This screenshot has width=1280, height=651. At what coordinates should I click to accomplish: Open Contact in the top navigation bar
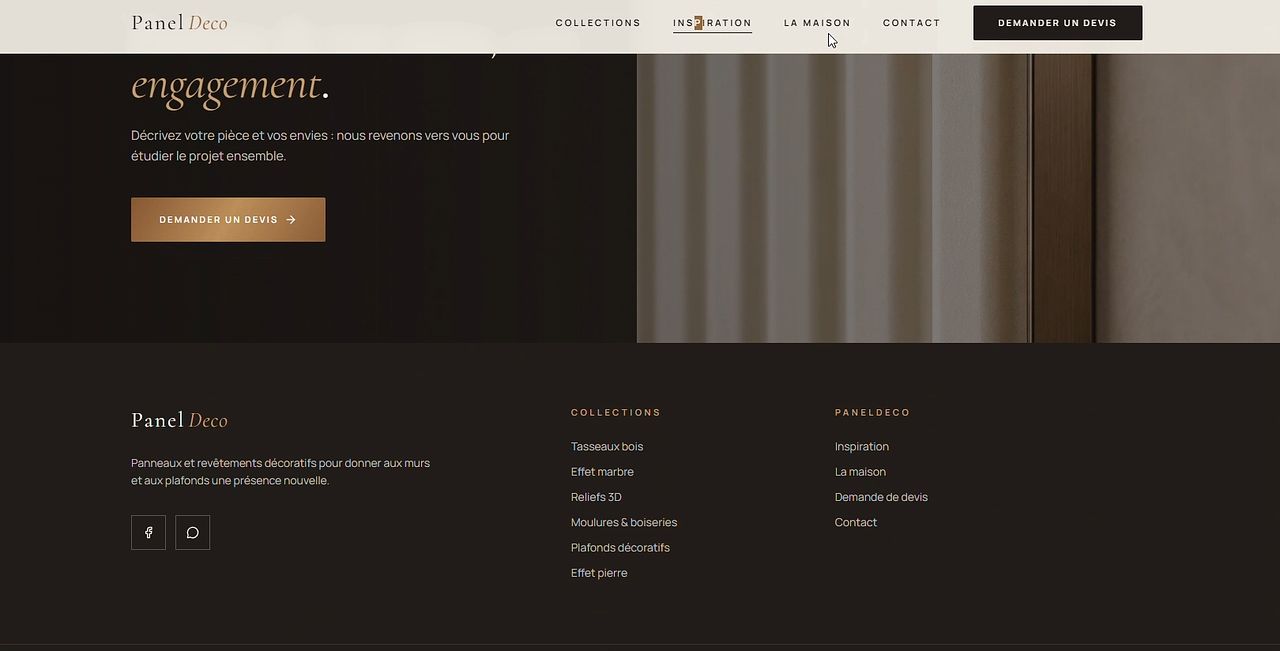click(x=912, y=23)
